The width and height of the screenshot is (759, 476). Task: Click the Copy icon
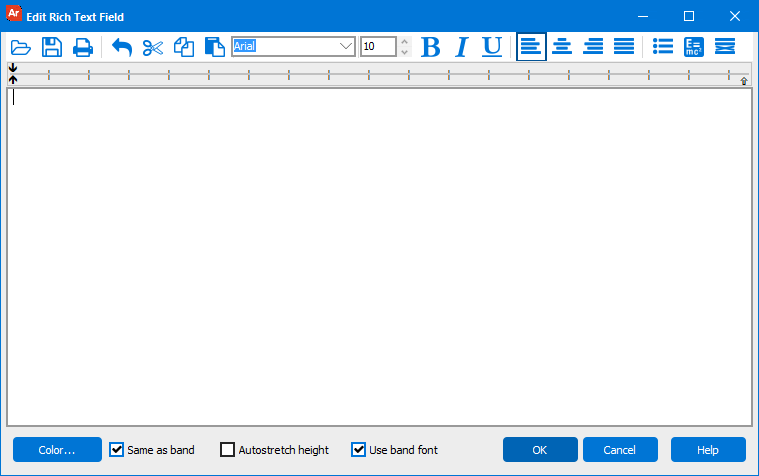(x=184, y=47)
